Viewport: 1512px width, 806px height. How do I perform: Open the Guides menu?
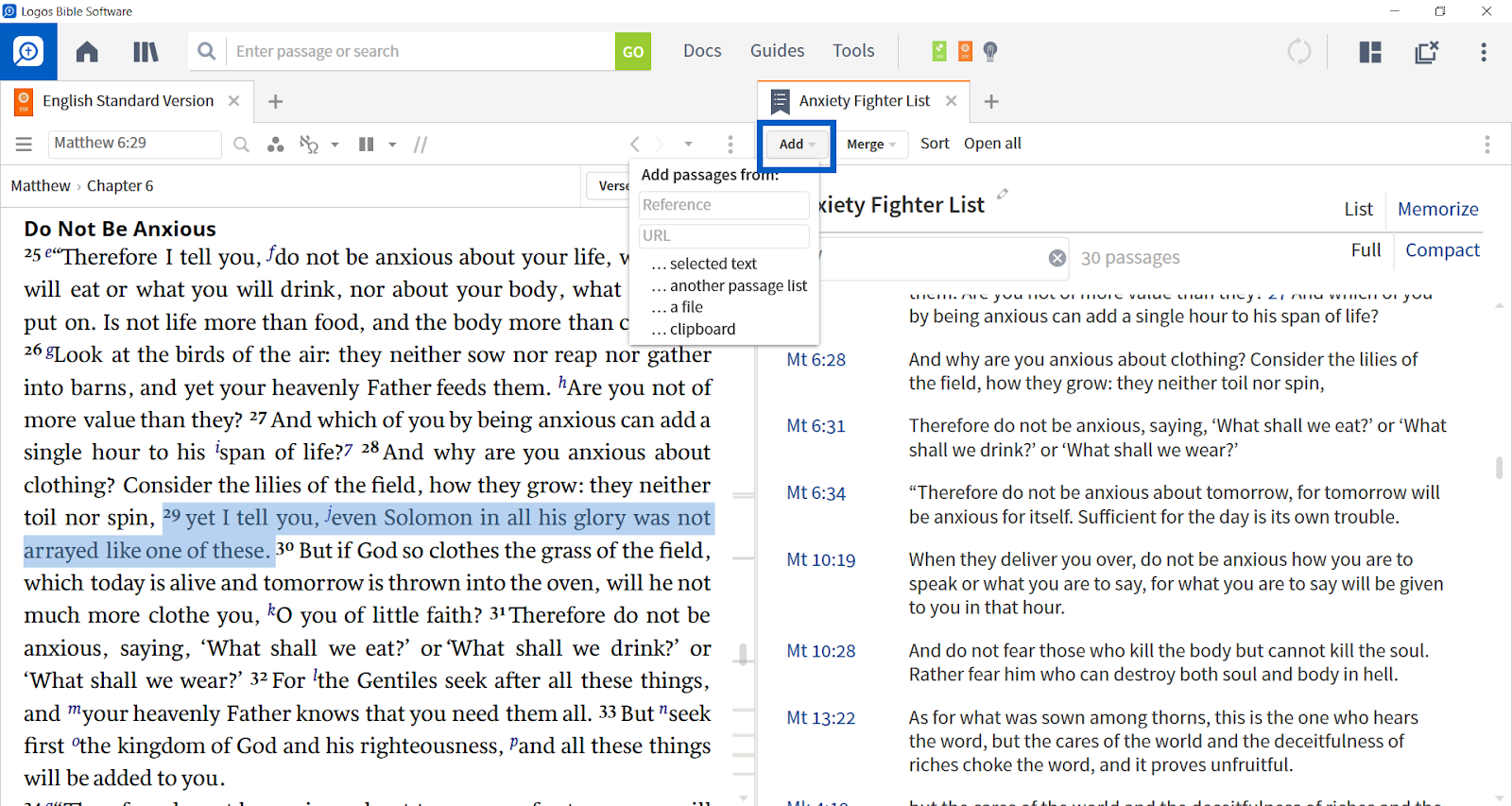tap(777, 51)
